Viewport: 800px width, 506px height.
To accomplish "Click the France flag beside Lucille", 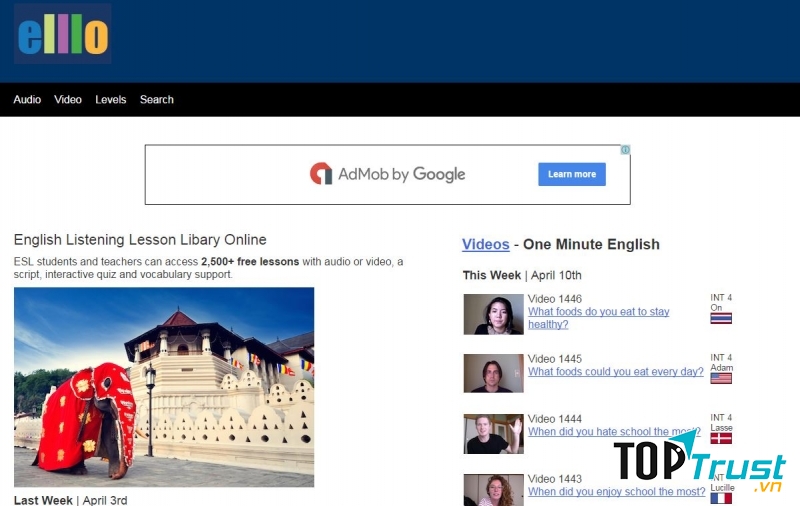I will [720, 498].
